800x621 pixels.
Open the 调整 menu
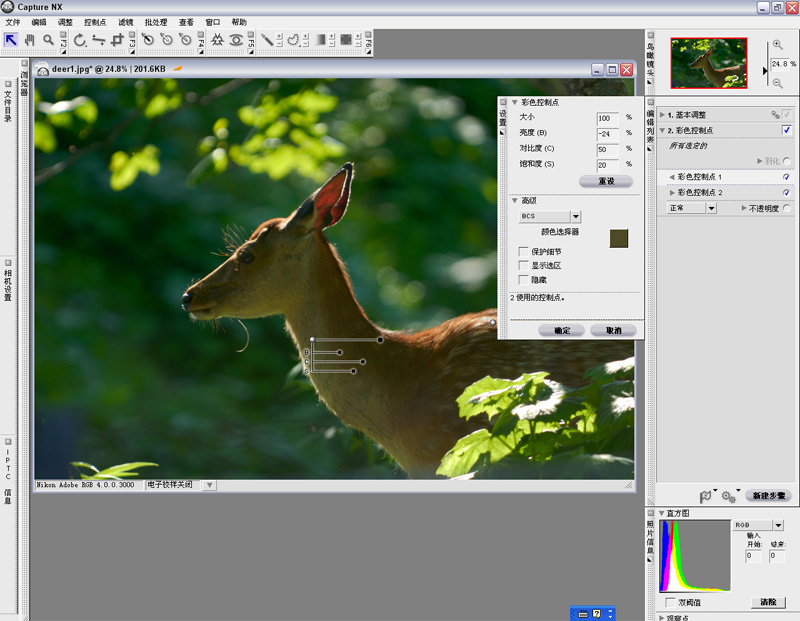[65, 22]
